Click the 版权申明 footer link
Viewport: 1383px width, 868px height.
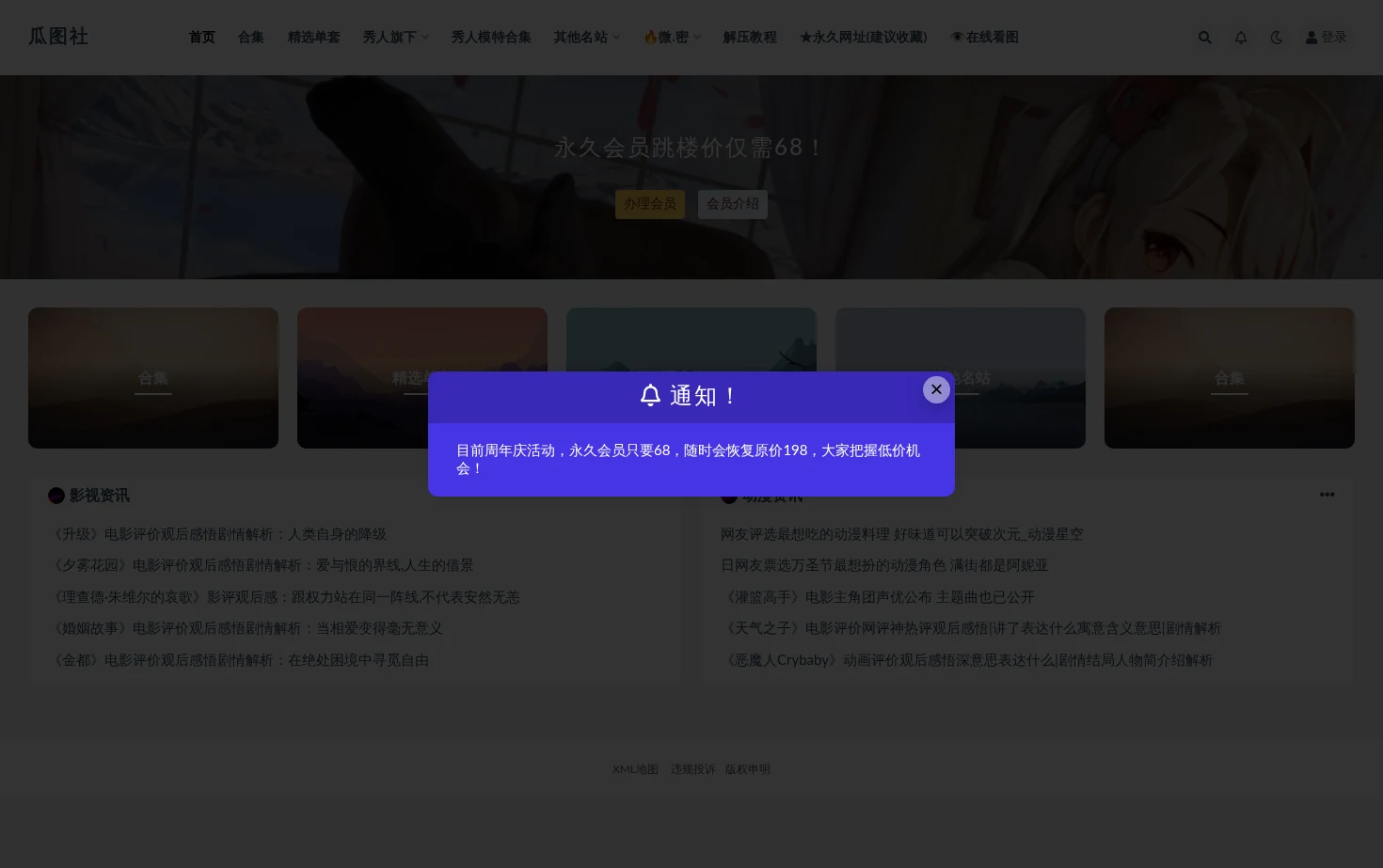748,769
